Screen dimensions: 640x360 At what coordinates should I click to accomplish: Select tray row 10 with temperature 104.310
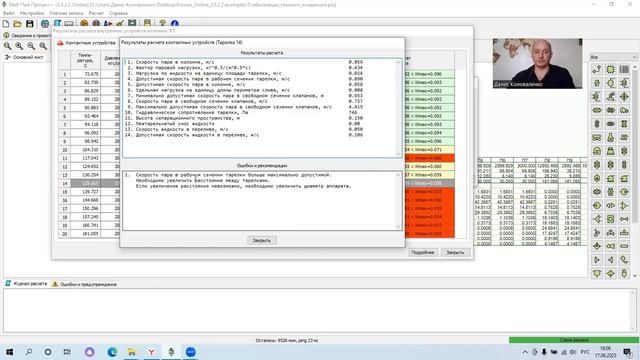(85, 150)
